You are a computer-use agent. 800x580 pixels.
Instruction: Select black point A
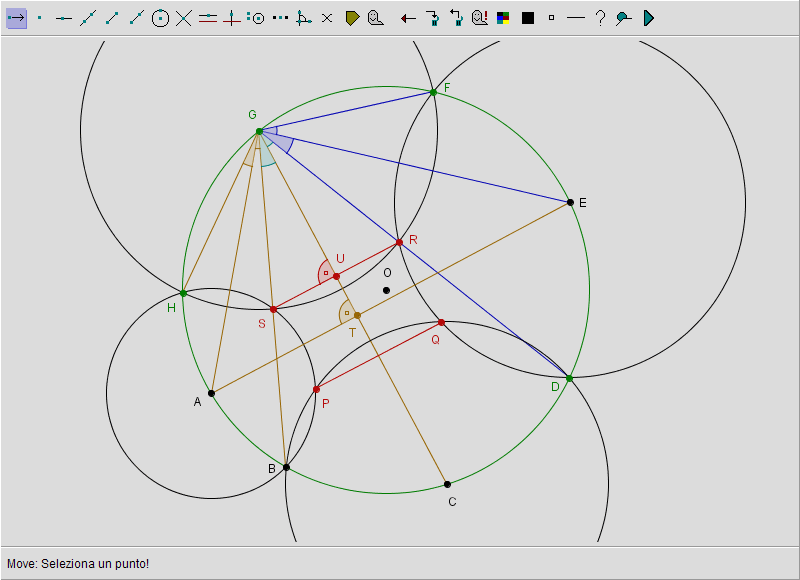click(x=211, y=393)
